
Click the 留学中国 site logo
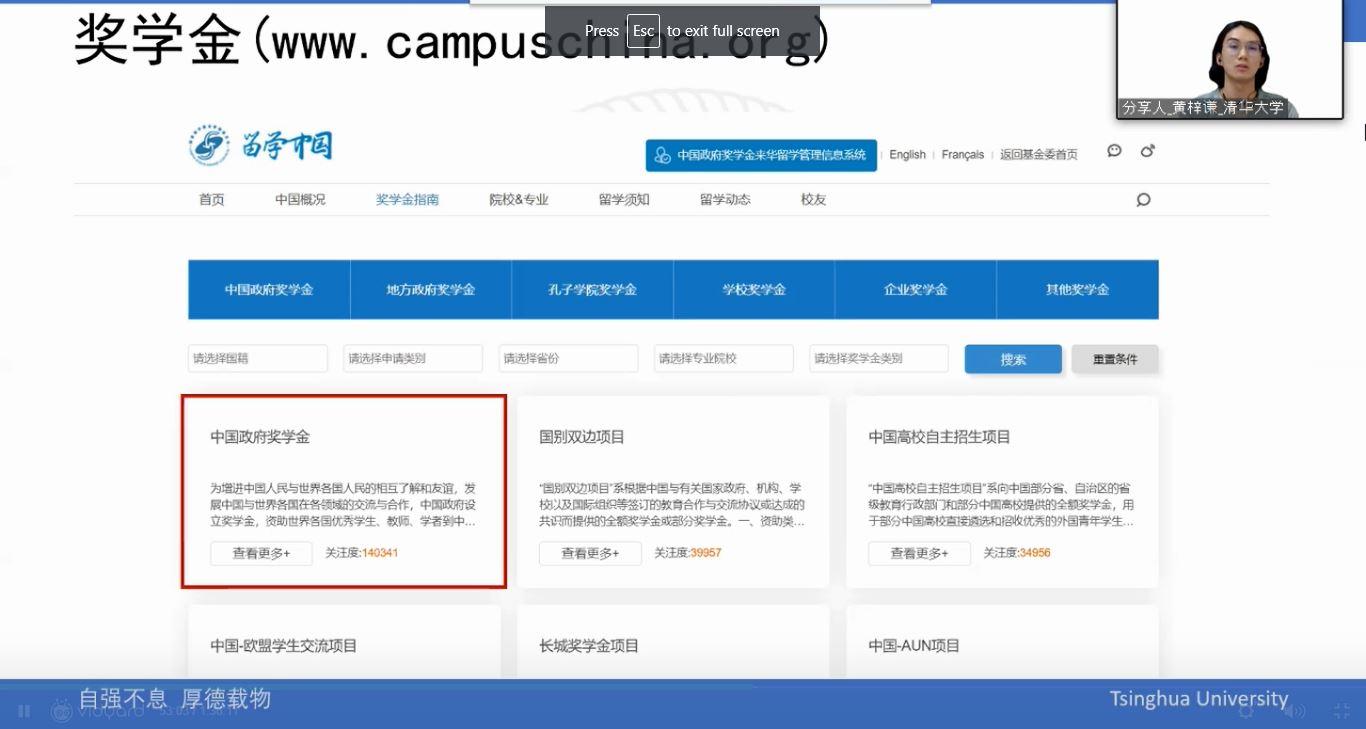coord(261,147)
